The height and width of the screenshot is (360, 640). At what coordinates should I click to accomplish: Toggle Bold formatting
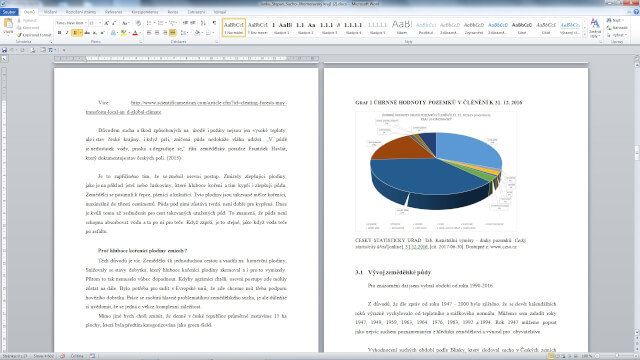pyautogui.click(x=59, y=33)
